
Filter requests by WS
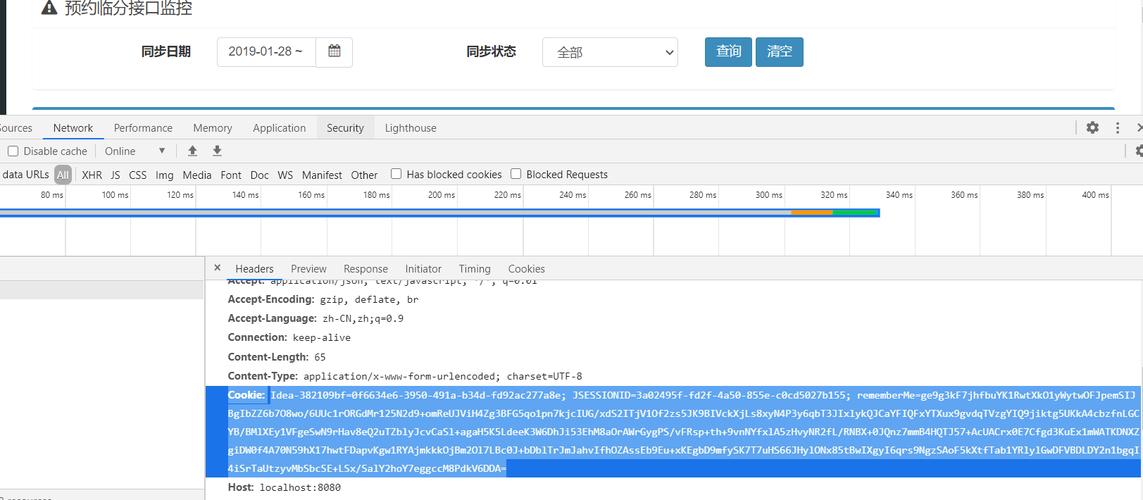pyautogui.click(x=285, y=175)
